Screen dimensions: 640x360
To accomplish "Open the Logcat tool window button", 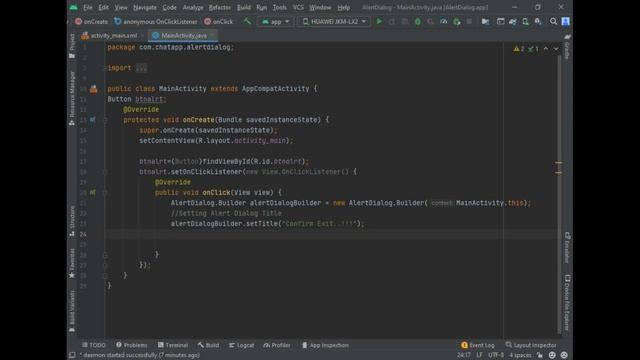I will (241, 345).
